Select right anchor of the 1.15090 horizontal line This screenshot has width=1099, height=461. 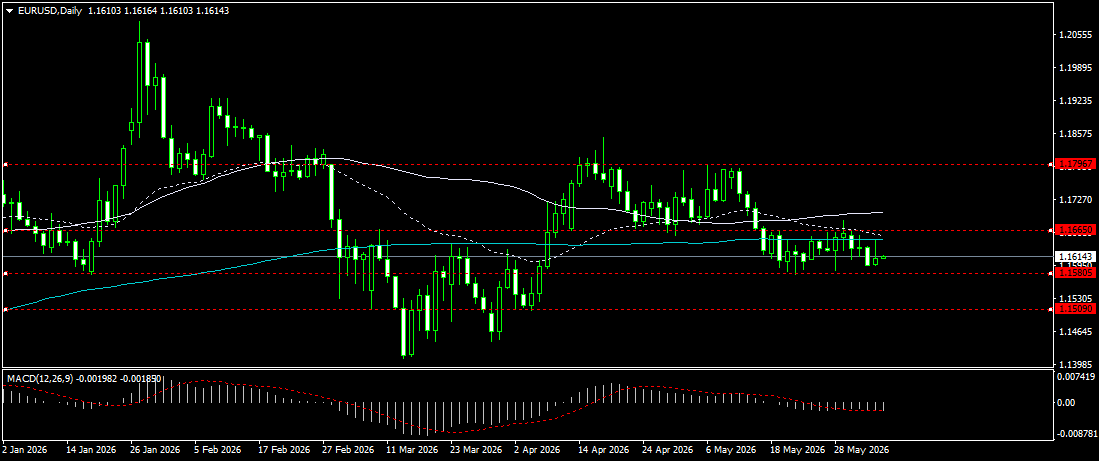[x=1051, y=308]
